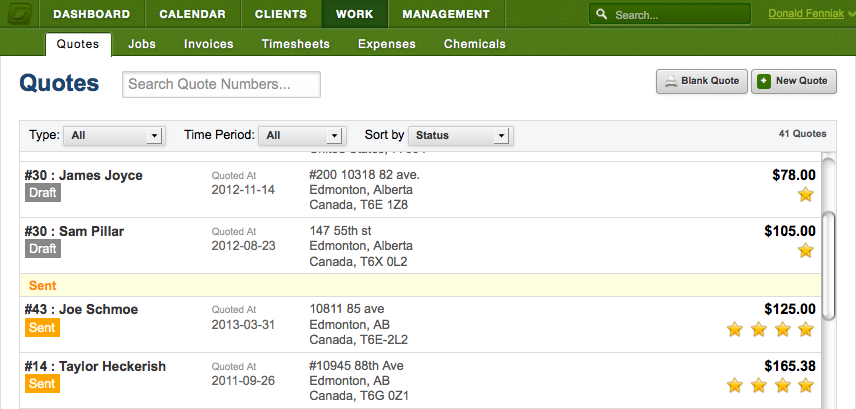Click the last star of Taylor Heckerish's rating
The height and width of the screenshot is (409, 856).
(806, 385)
